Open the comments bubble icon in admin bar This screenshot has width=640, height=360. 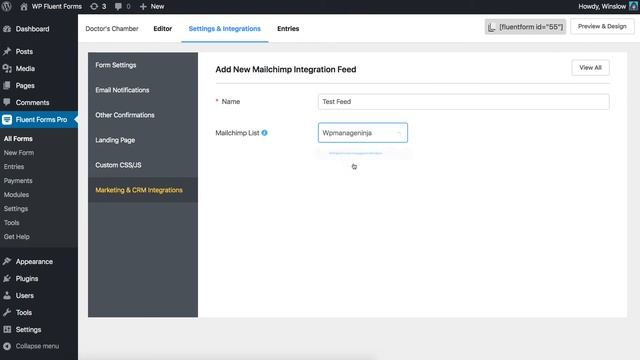click(118, 7)
